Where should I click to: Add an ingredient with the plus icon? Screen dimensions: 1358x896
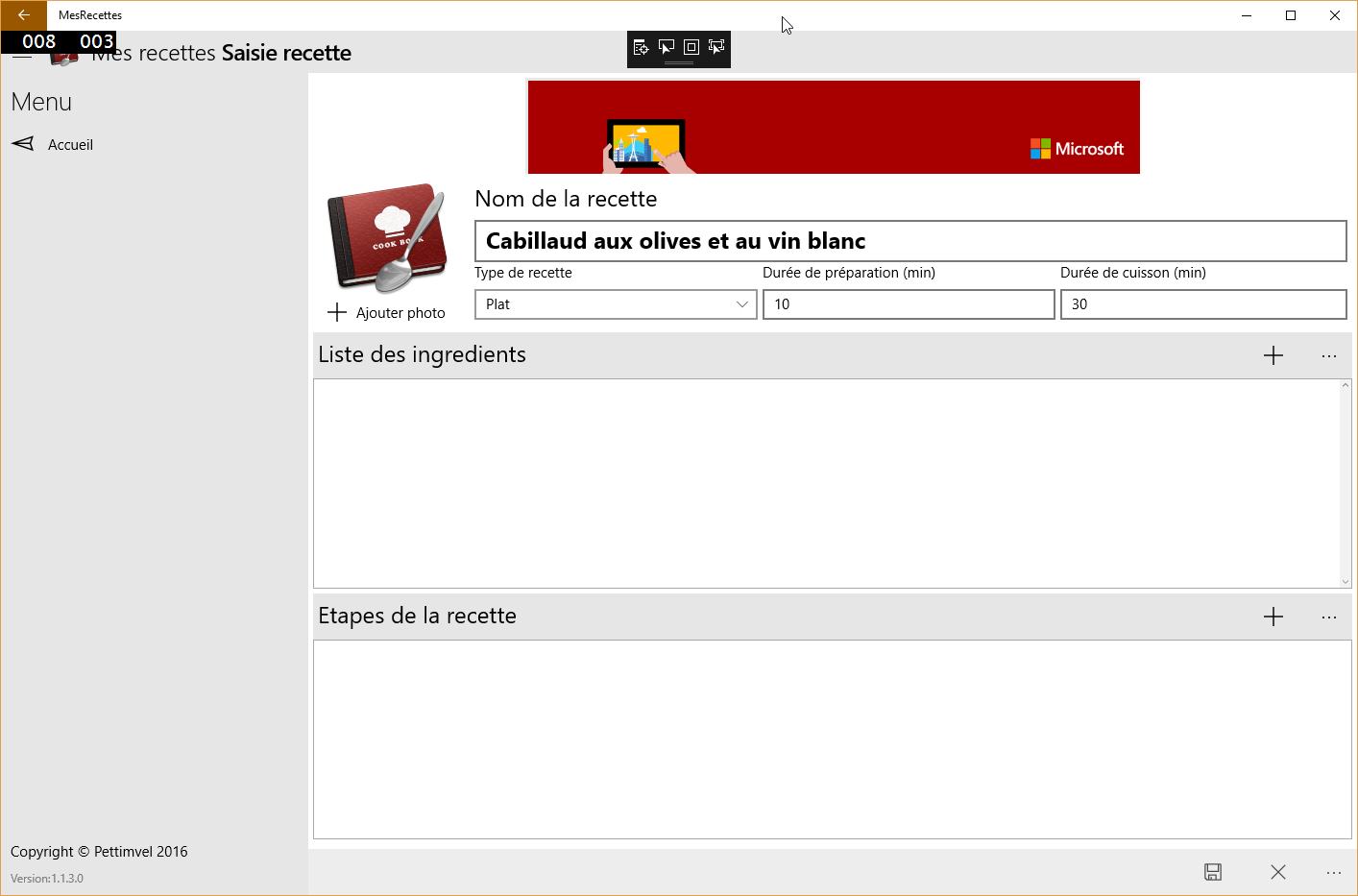click(x=1273, y=355)
